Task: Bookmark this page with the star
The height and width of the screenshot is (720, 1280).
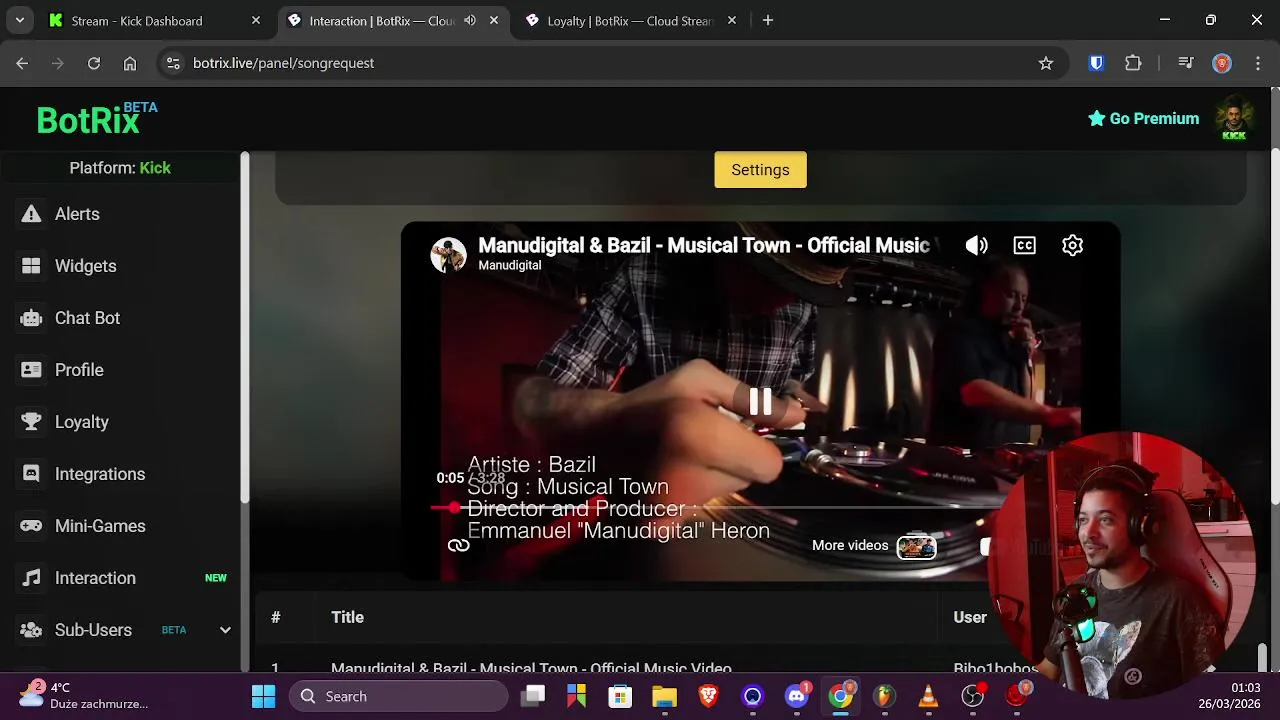Action: (1046, 63)
